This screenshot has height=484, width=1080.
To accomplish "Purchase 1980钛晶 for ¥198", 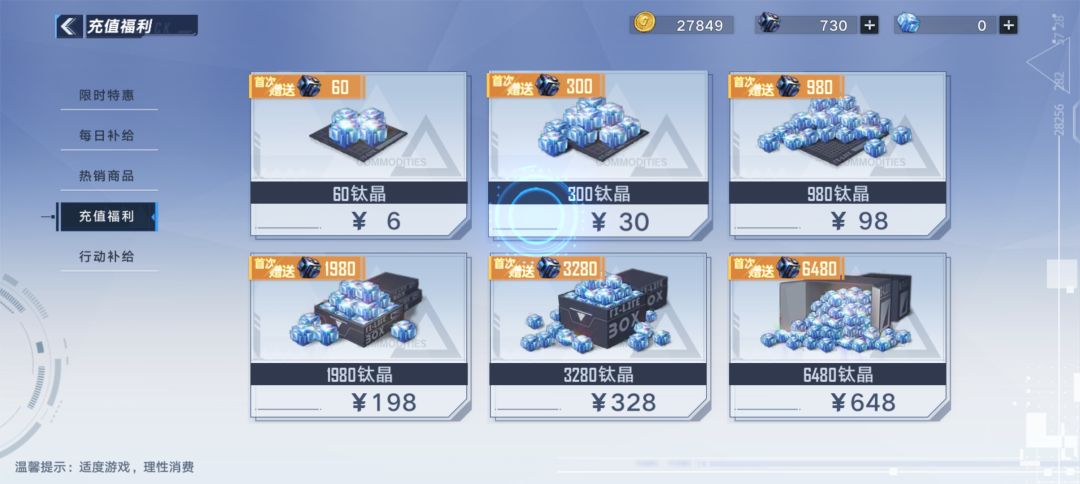I will [359, 336].
